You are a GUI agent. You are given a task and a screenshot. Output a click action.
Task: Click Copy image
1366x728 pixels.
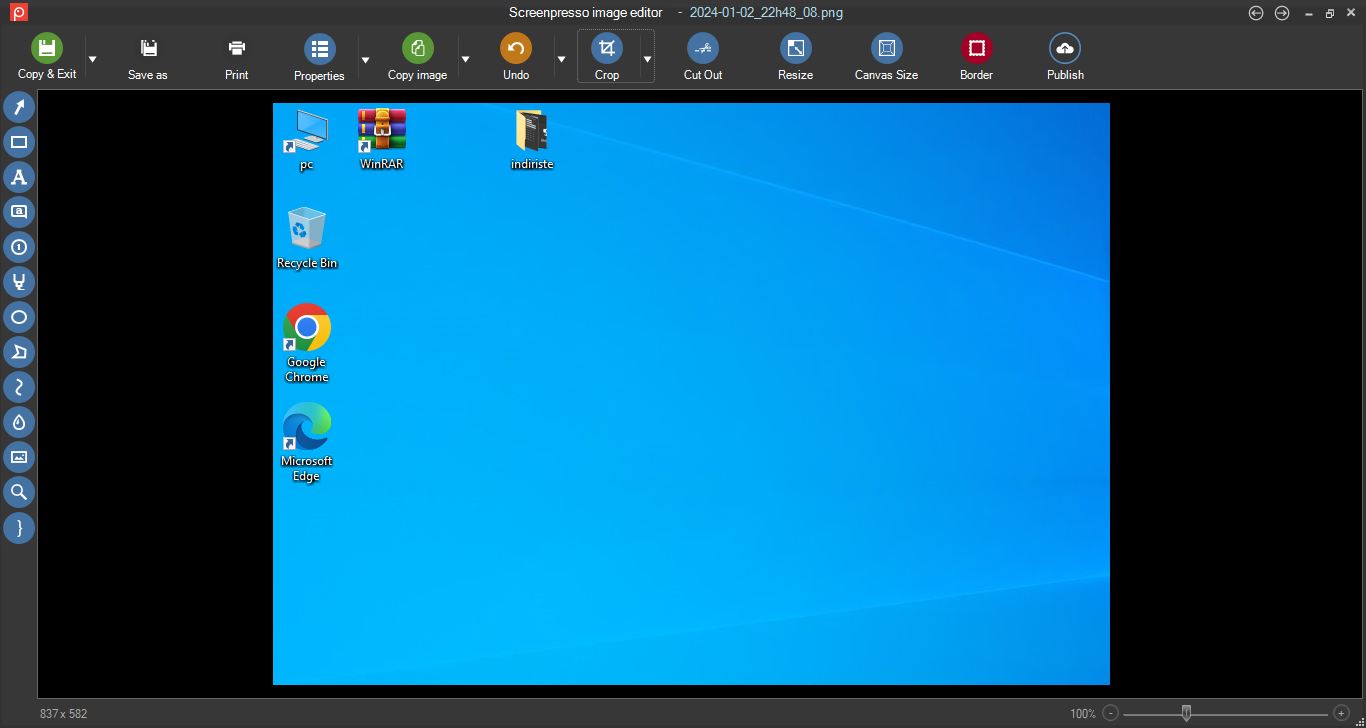417,57
